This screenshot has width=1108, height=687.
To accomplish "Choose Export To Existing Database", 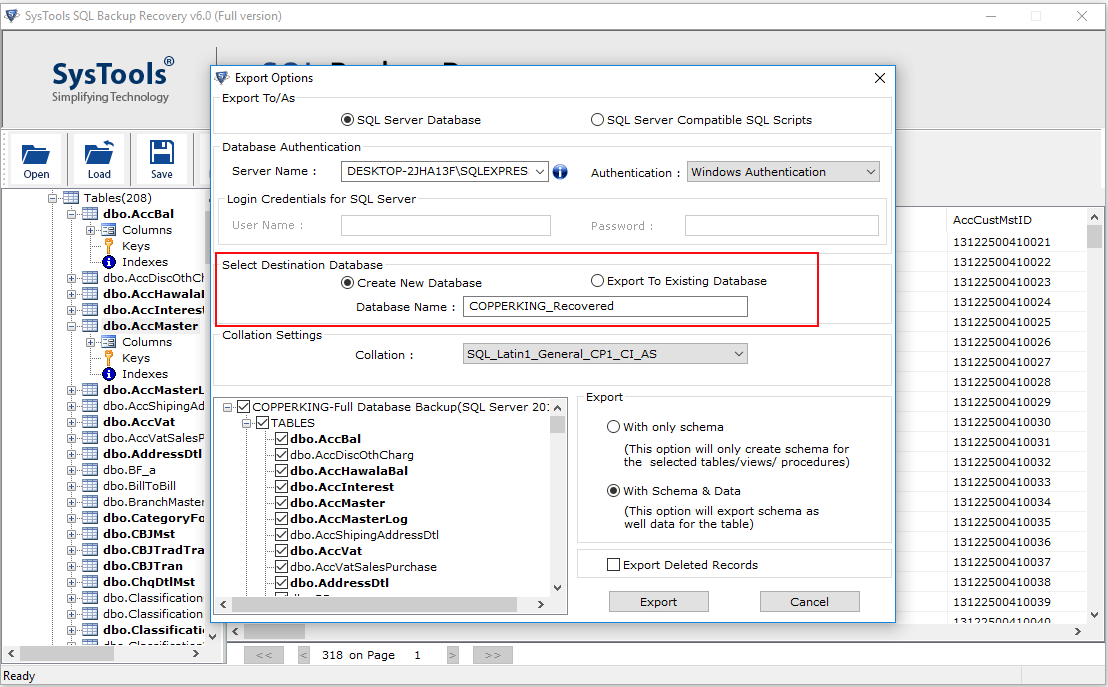I will [598, 281].
